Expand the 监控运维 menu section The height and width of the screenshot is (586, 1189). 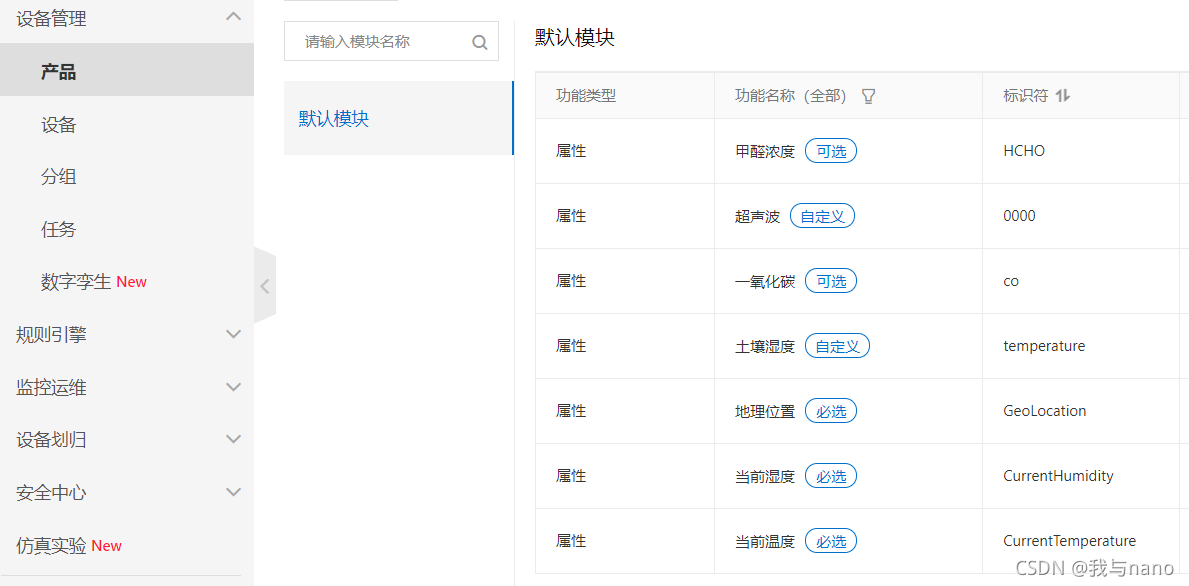tap(234, 387)
